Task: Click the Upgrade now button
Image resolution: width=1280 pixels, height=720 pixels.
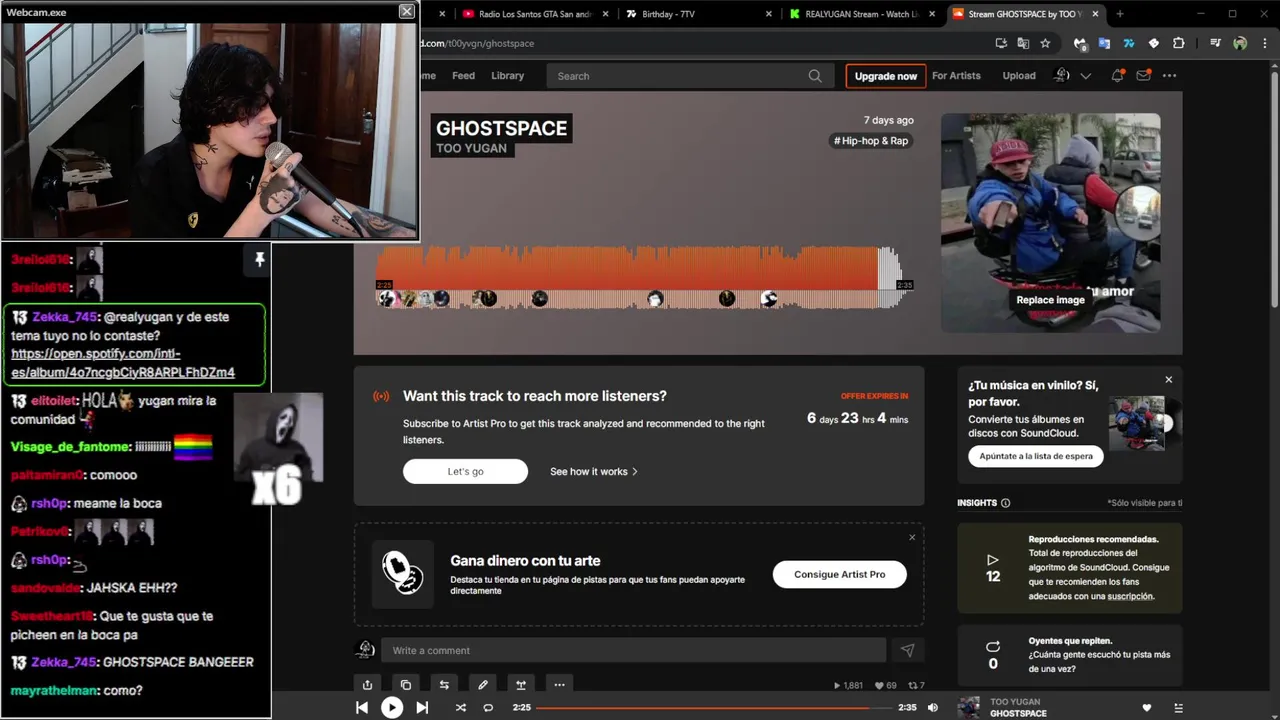Action: tap(886, 76)
